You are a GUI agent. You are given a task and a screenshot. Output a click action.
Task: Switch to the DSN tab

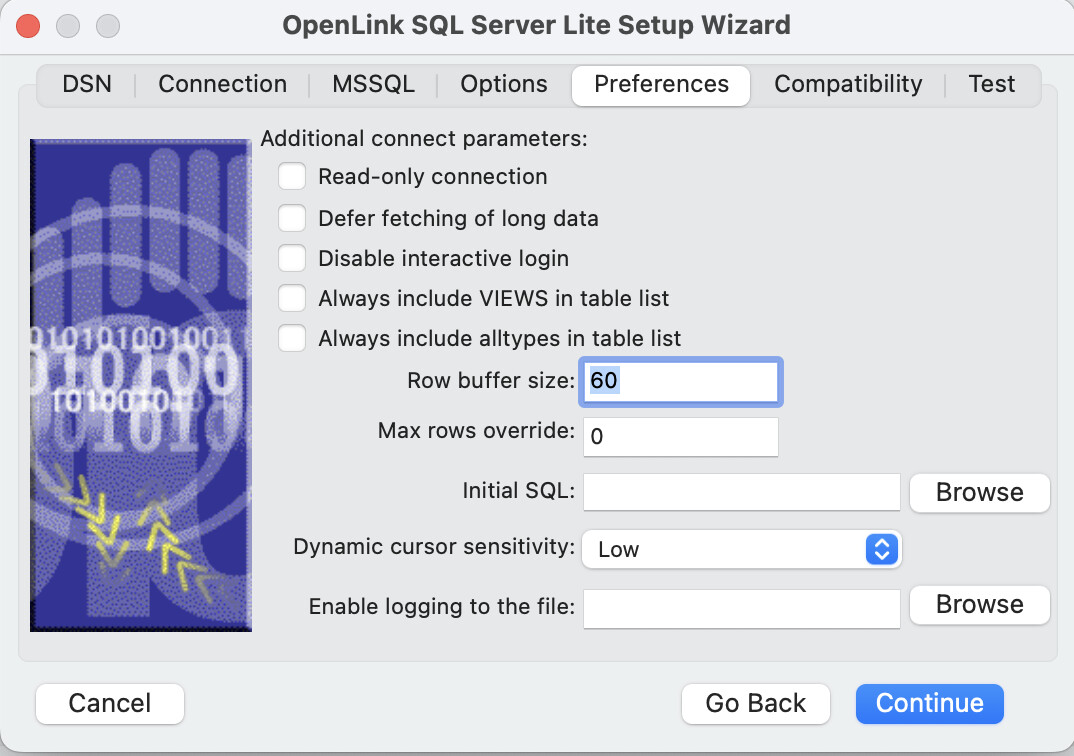(x=86, y=85)
